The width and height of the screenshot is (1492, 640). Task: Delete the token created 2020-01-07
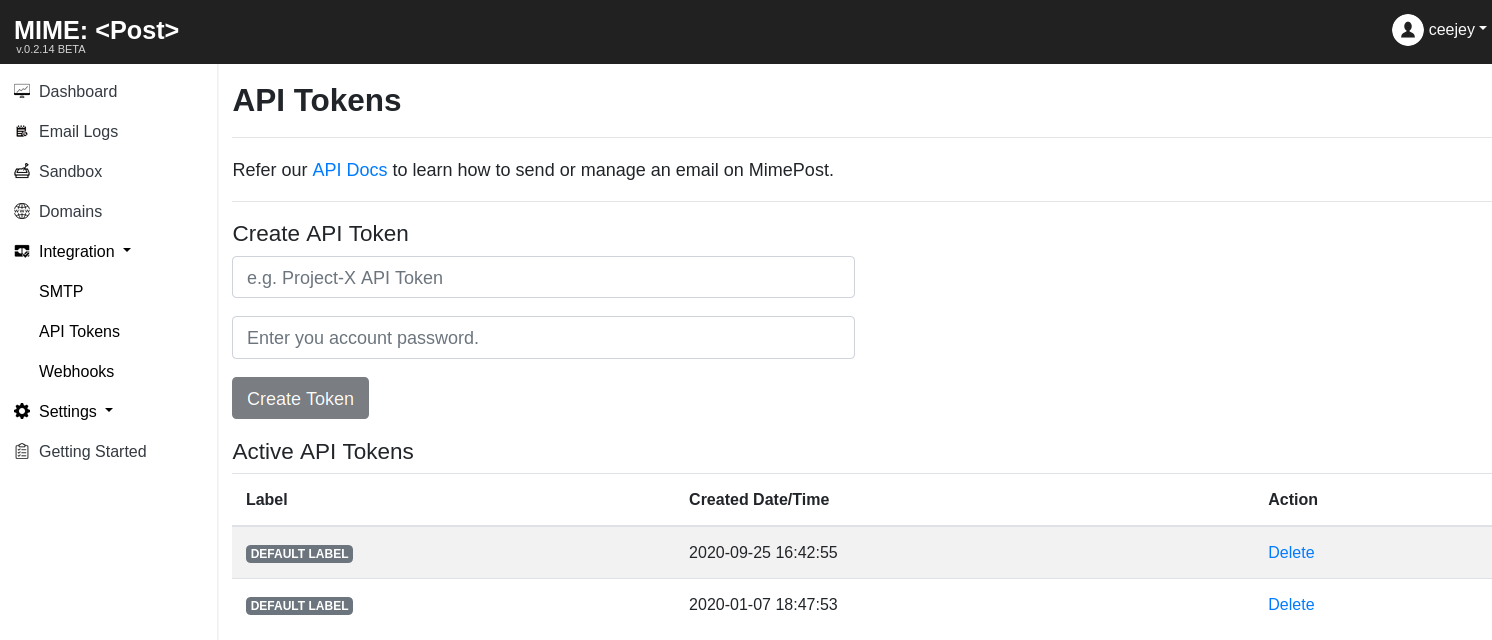tap(1291, 604)
